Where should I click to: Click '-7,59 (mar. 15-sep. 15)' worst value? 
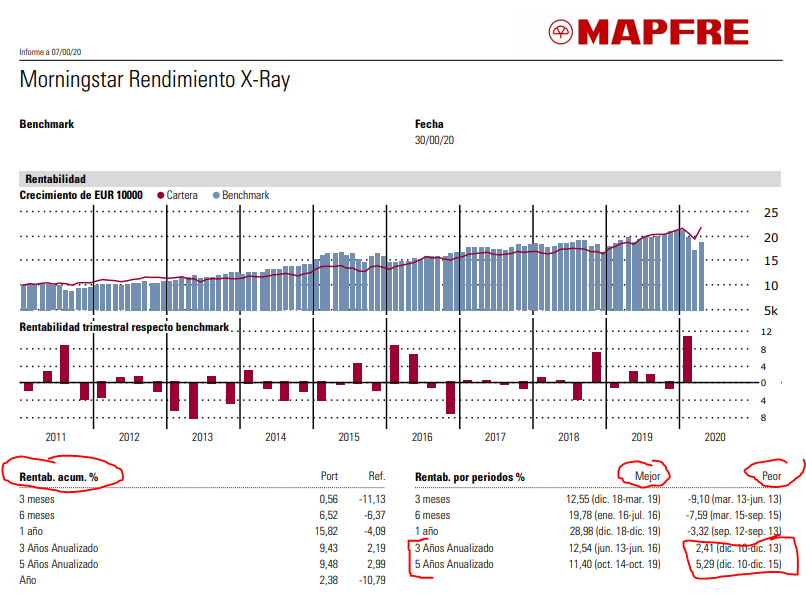(x=734, y=515)
